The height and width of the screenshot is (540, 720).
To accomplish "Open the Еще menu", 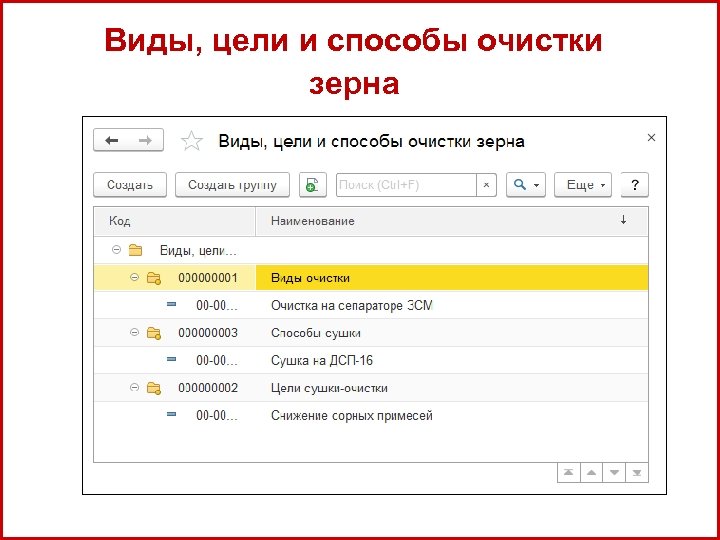I will click(x=583, y=185).
